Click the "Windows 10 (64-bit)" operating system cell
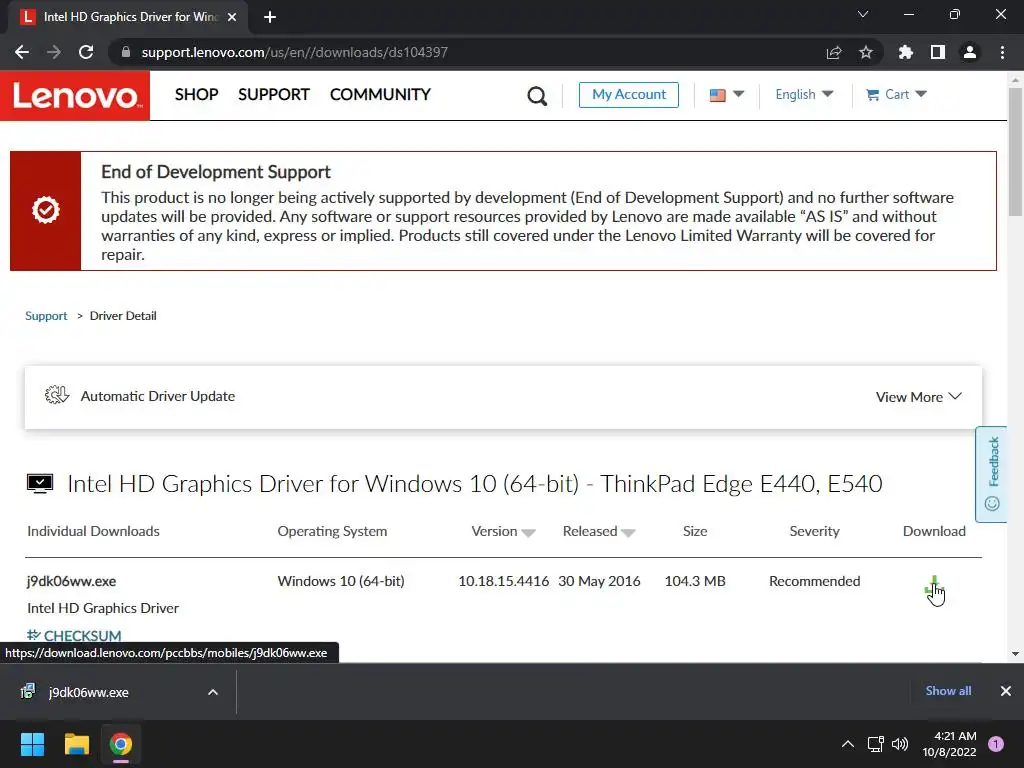 click(x=341, y=581)
